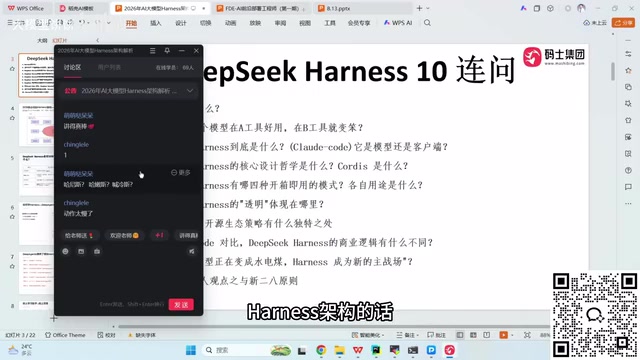This screenshot has width=640, height=360.
Task: Click the red Send button in chat
Action: (x=181, y=304)
